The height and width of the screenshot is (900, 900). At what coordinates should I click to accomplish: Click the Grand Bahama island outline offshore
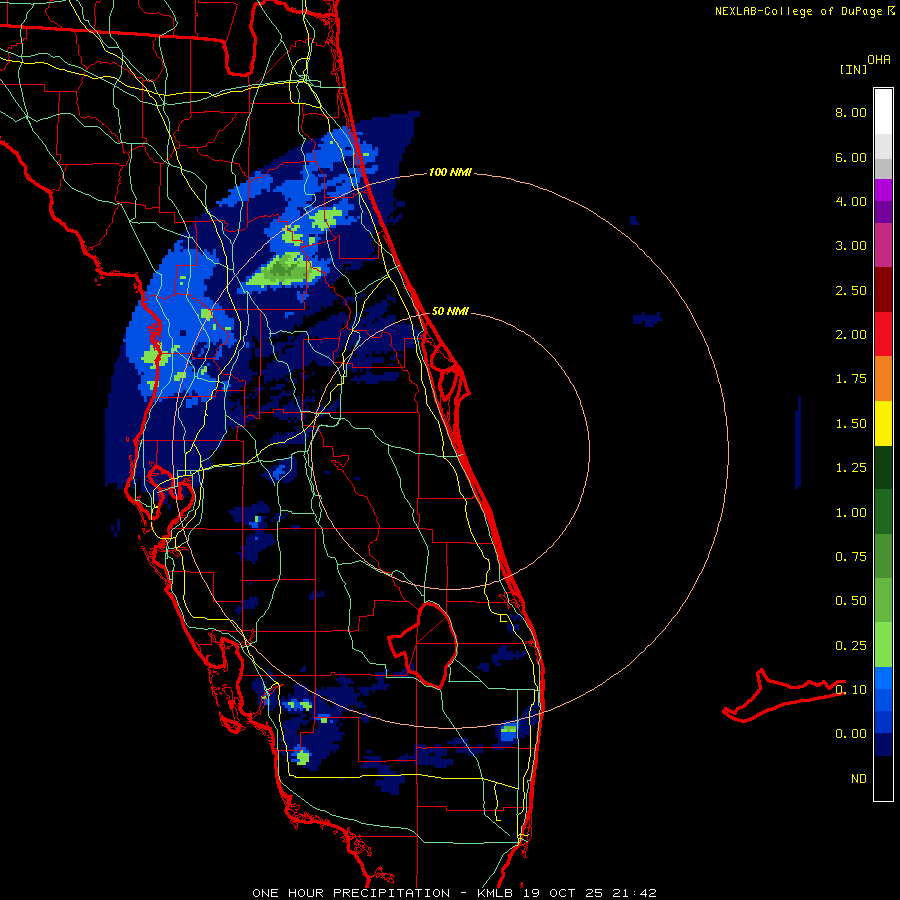[783, 695]
